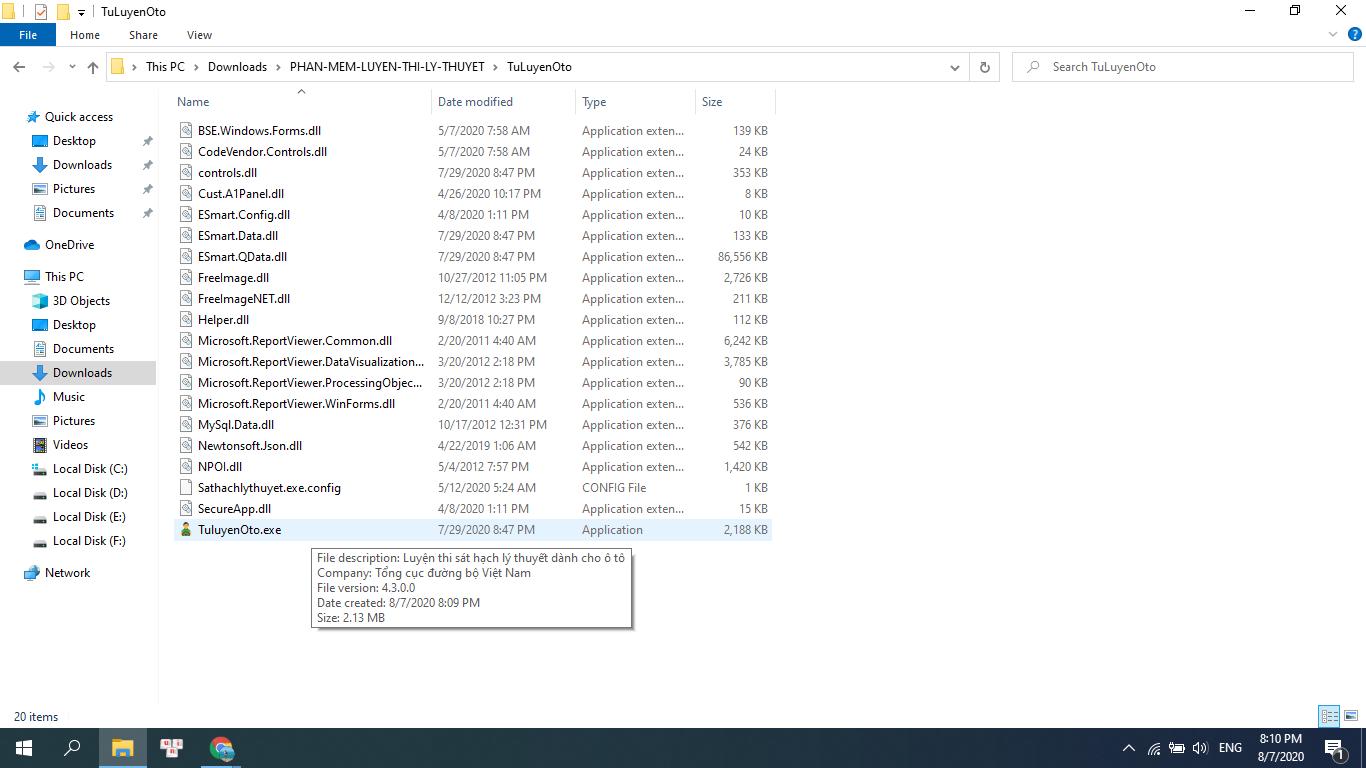
Task: Switch to the Share ribbon tab
Action: (143, 35)
